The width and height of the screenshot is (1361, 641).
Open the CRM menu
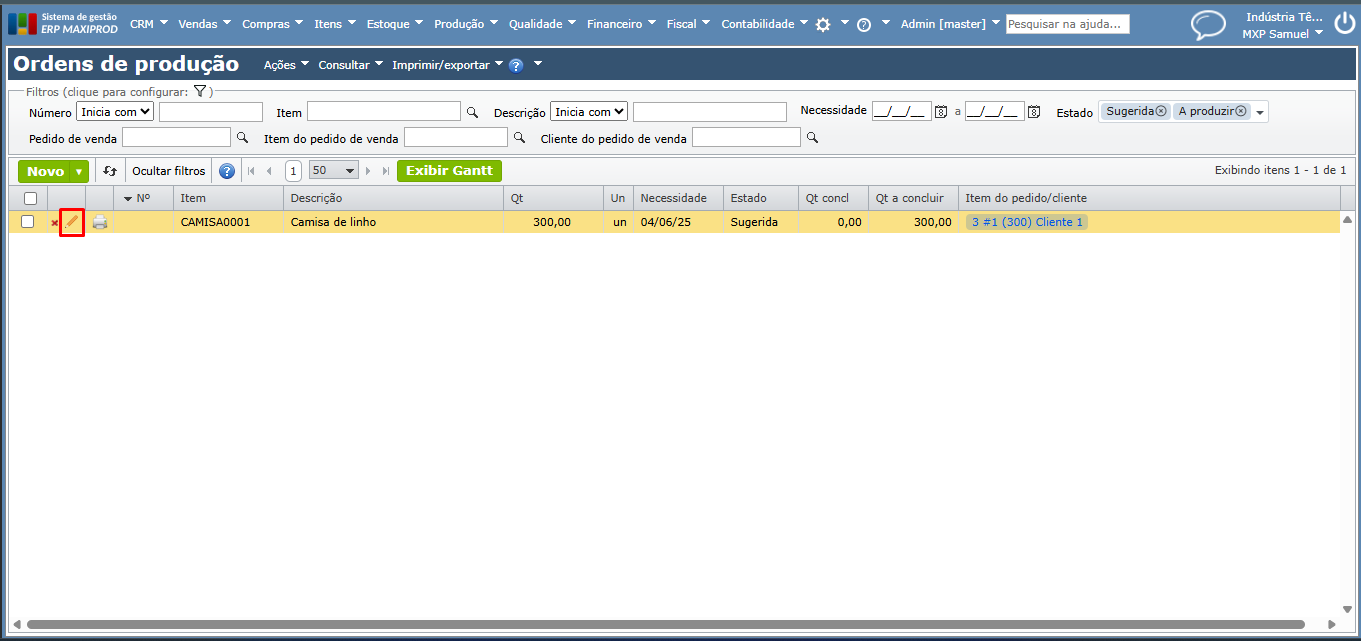[x=149, y=24]
